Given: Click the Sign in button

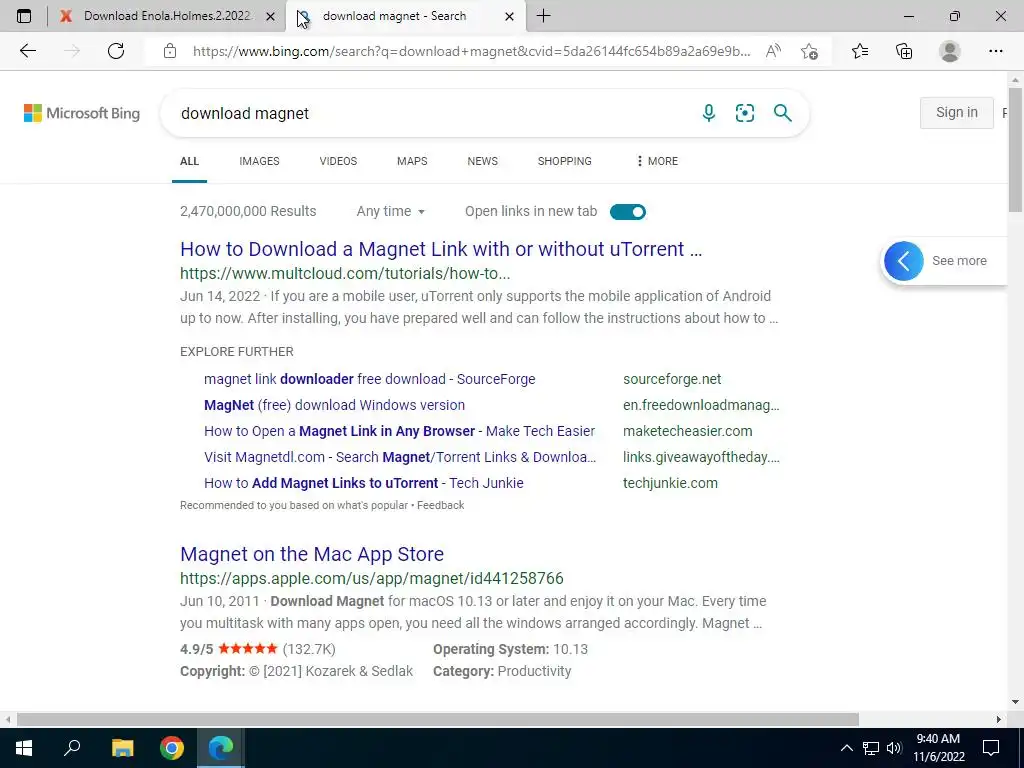Looking at the screenshot, I should pos(957,112).
